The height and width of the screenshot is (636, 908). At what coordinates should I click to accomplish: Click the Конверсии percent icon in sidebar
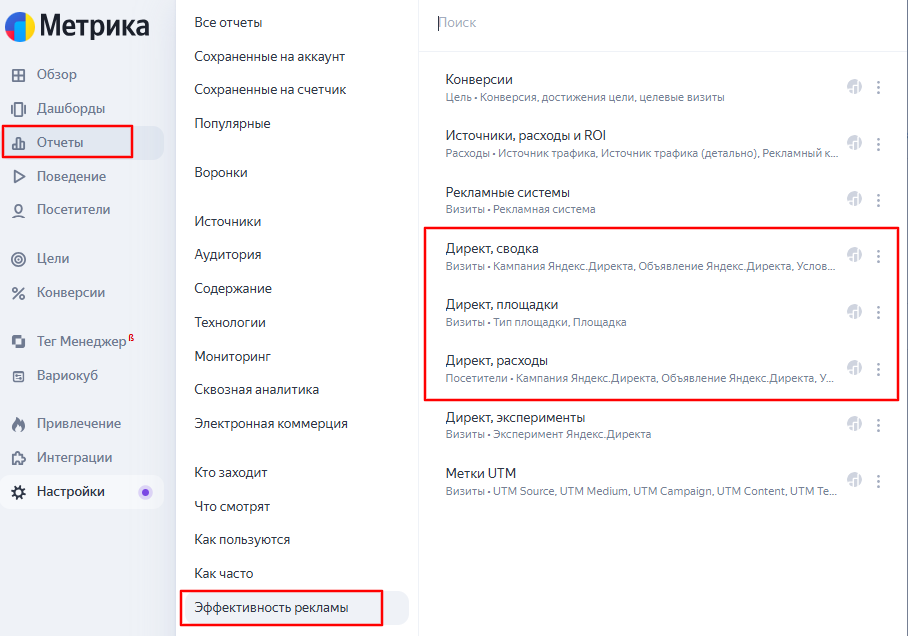click(x=19, y=293)
